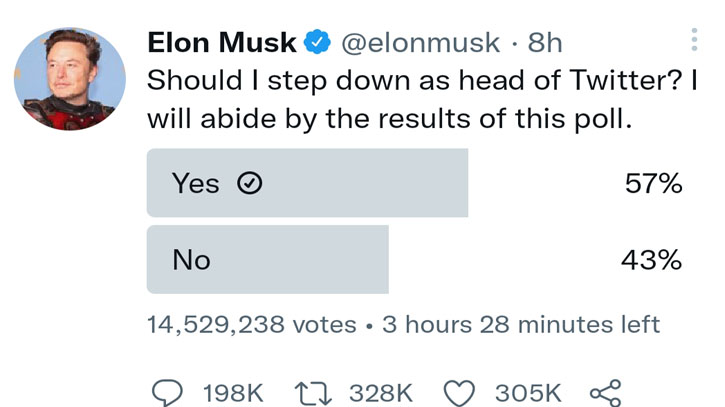Click the 14,529,238 votes text

[251, 325]
